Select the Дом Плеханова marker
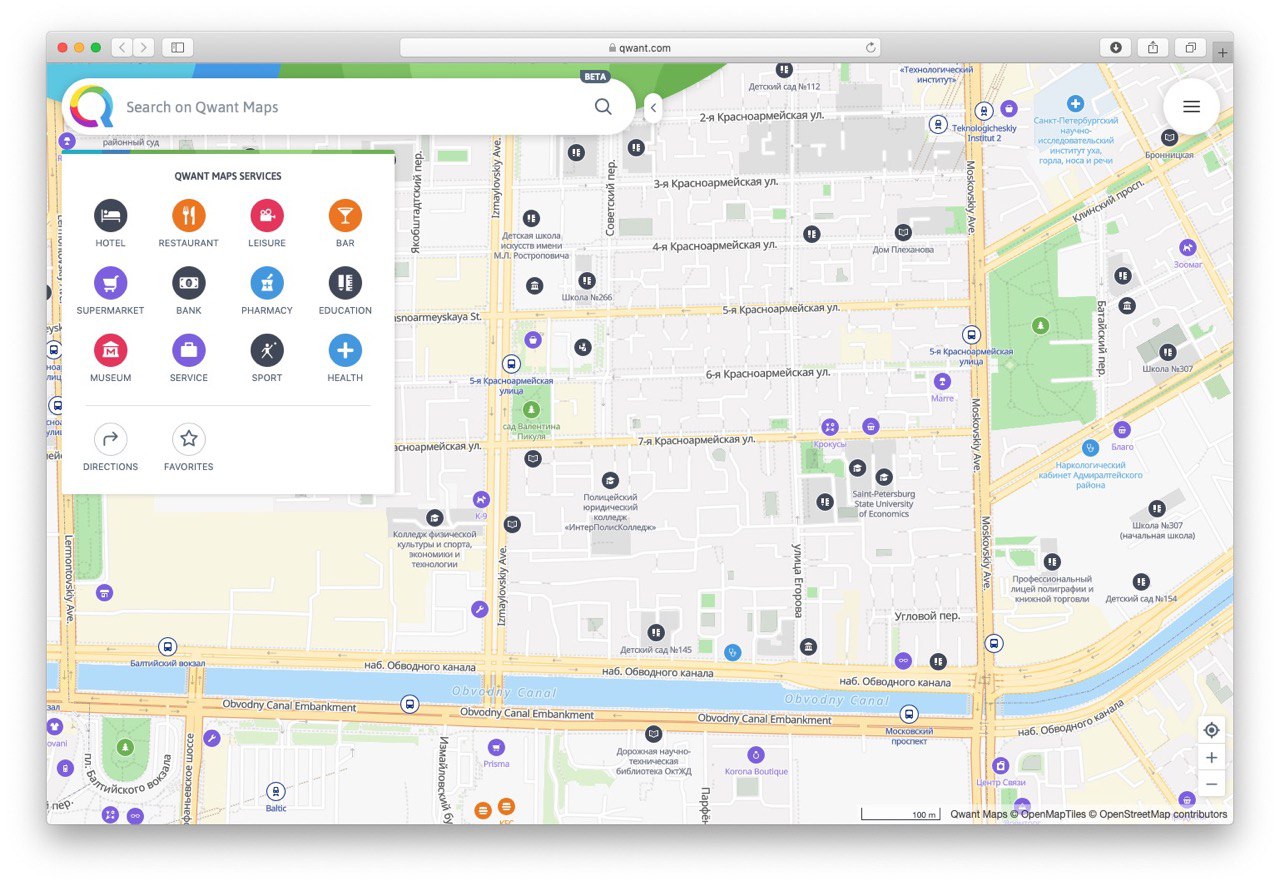 pyautogui.click(x=904, y=231)
